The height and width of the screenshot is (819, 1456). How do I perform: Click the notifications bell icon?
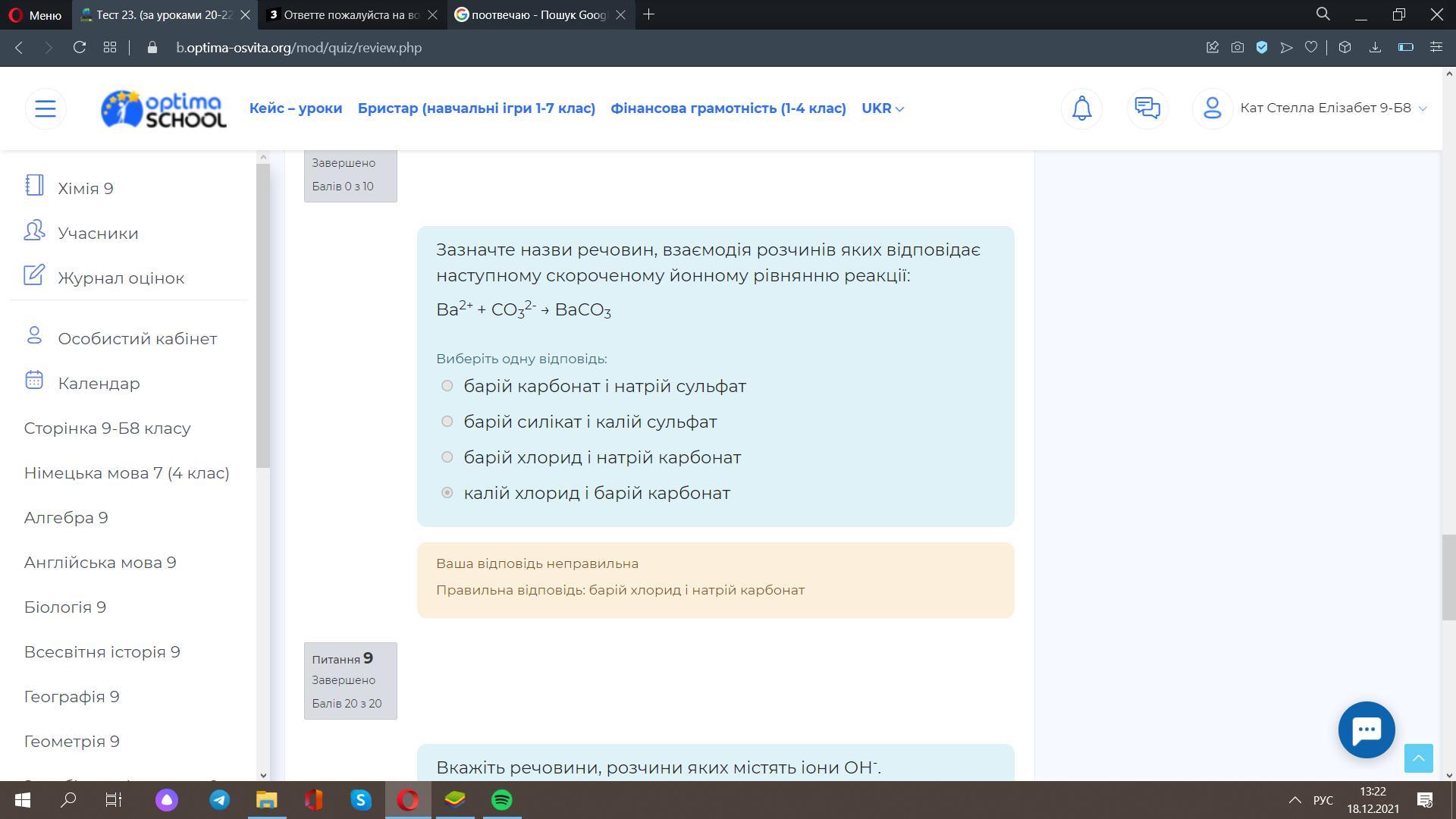1081,108
